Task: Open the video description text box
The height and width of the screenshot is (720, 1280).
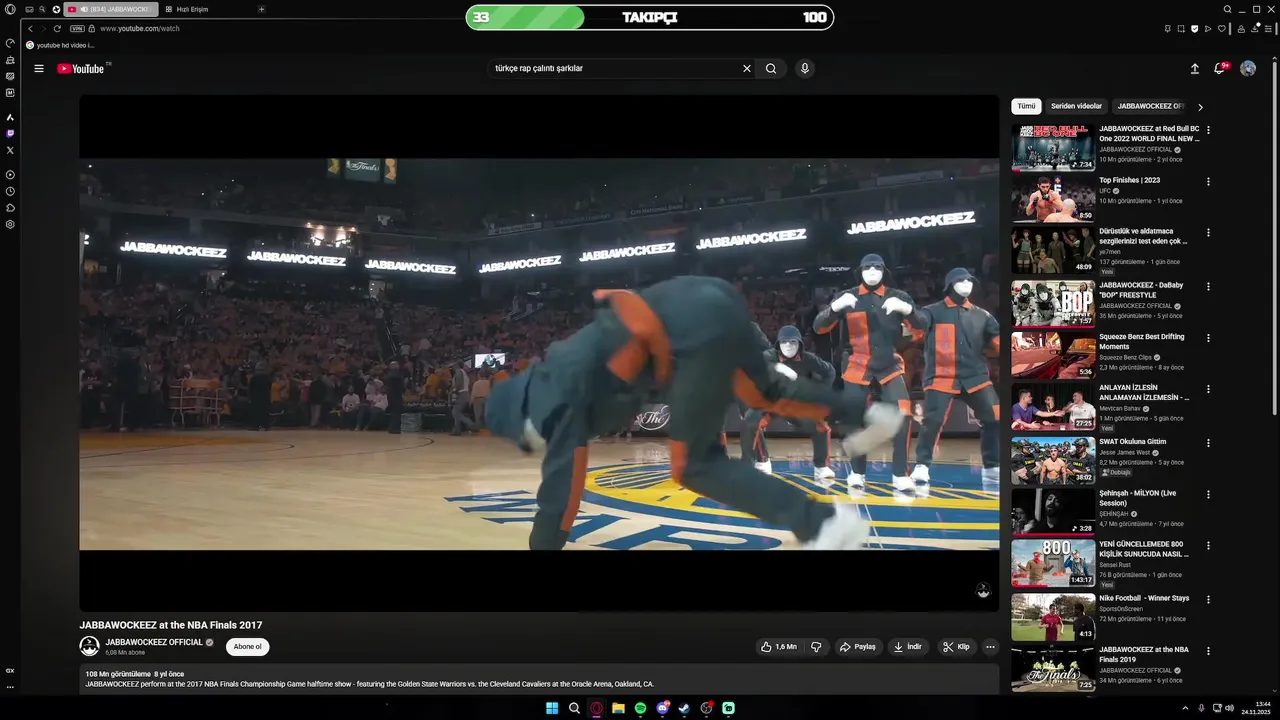Action: [x=539, y=680]
